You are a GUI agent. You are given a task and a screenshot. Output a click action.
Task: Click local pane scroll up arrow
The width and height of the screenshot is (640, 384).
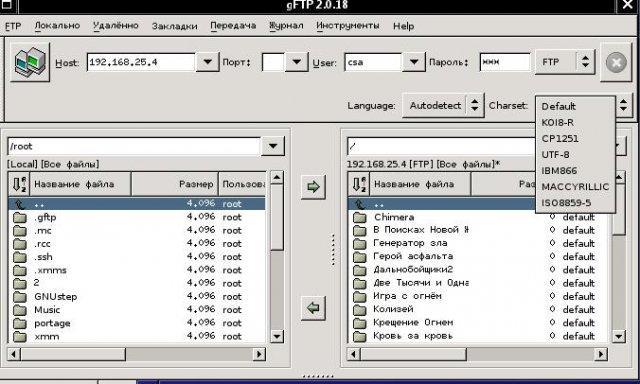coord(277,178)
